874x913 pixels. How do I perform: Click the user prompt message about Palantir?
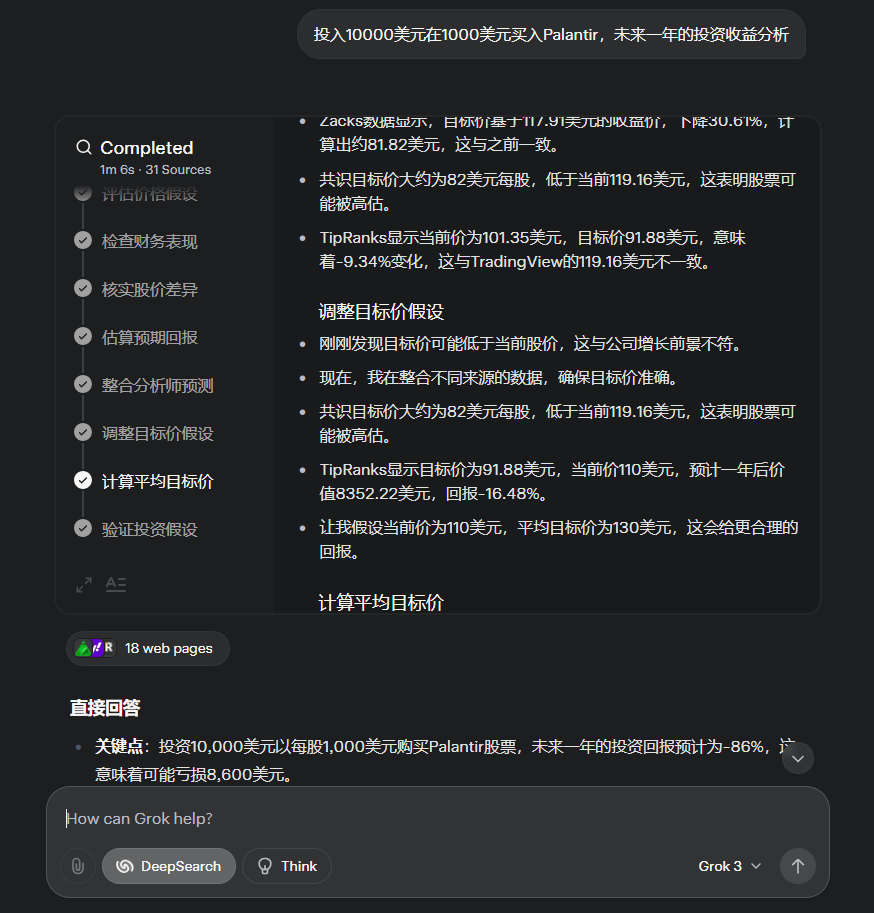pos(551,34)
